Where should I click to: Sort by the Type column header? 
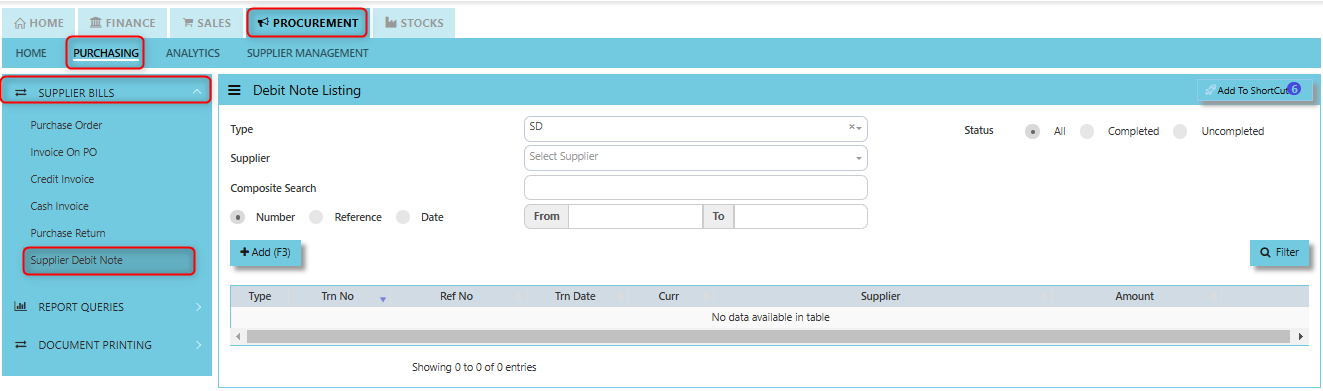[260, 296]
